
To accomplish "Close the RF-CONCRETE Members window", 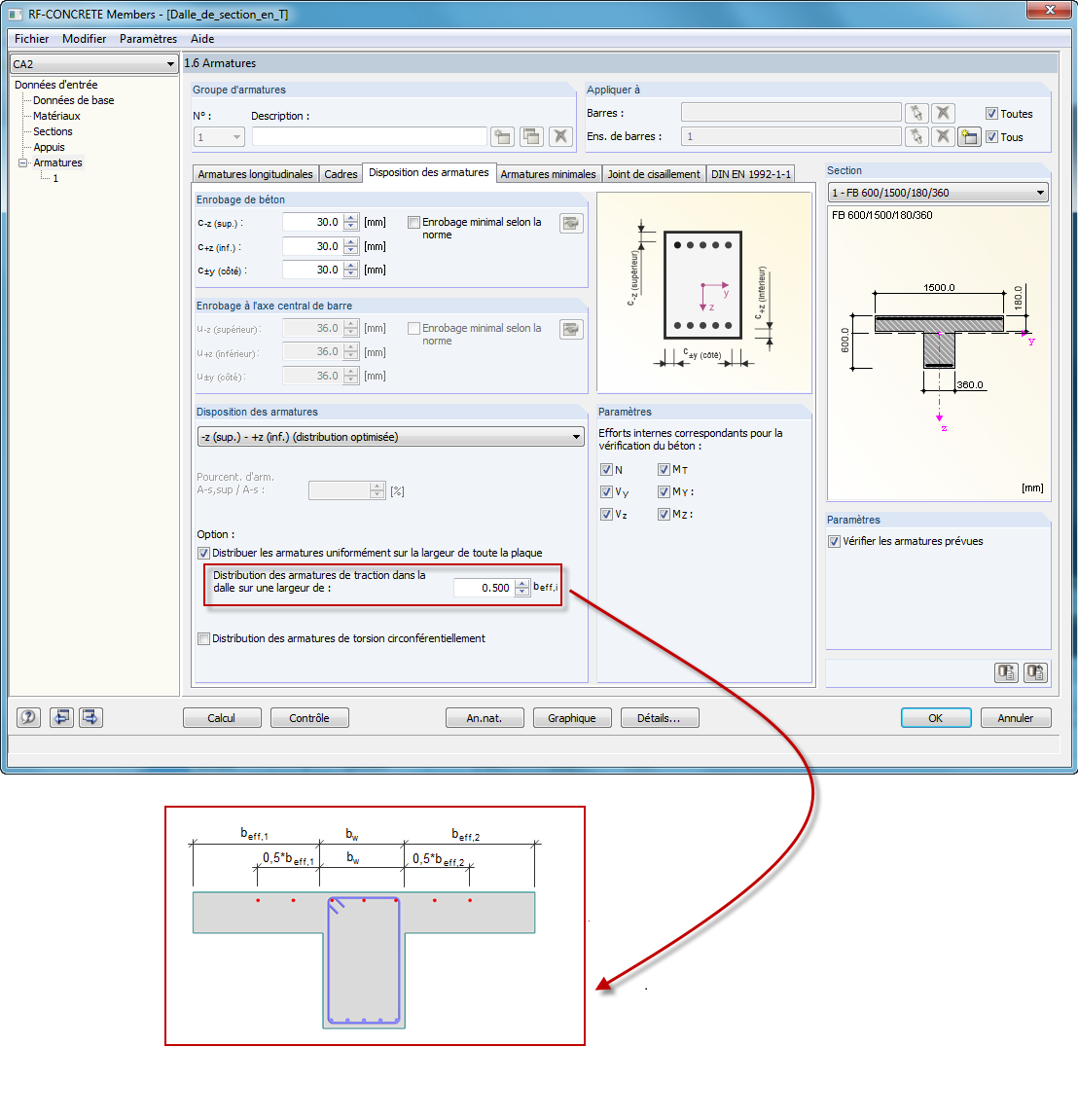I will coord(1050,10).
